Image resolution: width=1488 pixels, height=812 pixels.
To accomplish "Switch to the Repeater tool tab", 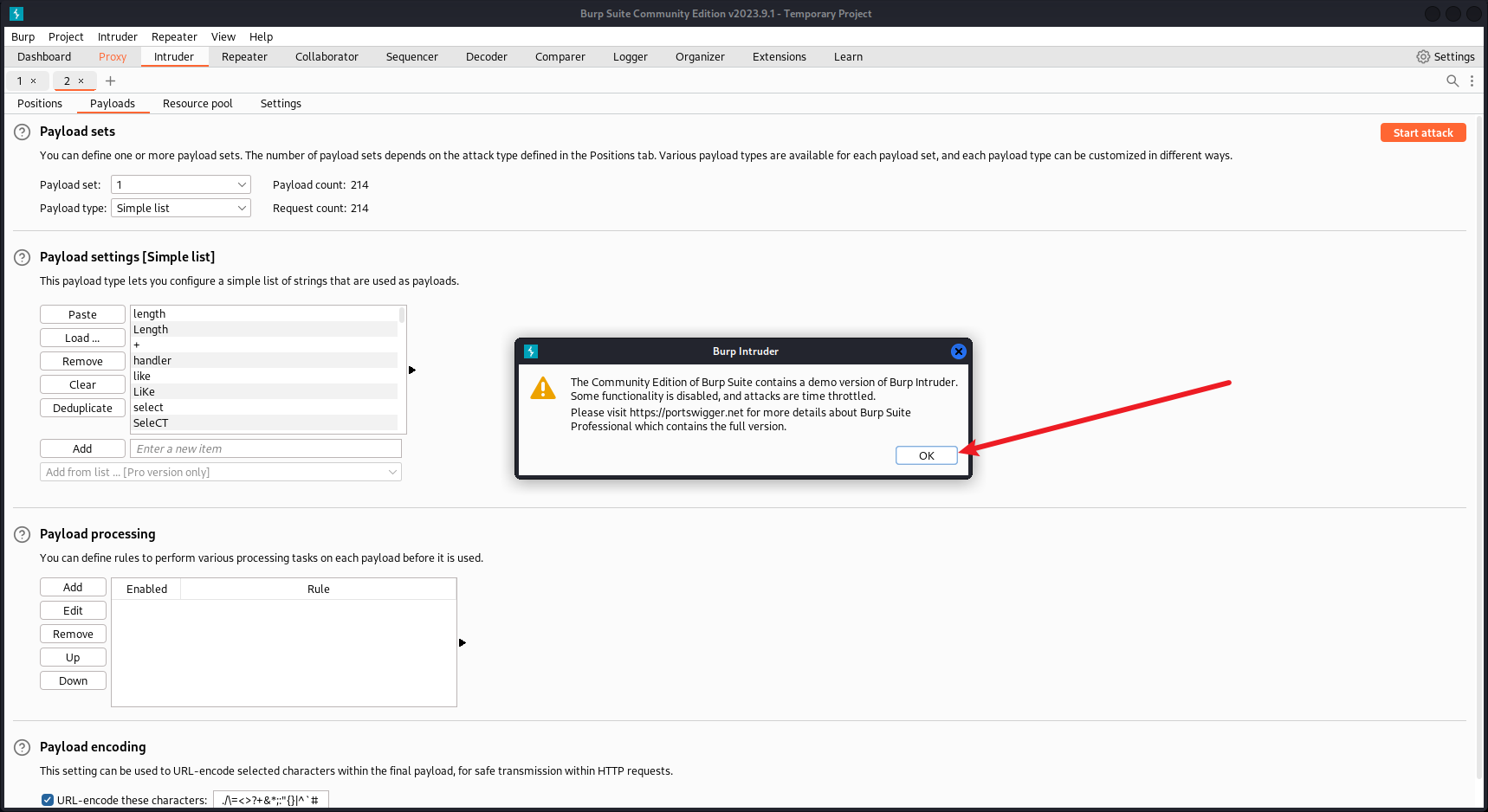I will point(244,56).
